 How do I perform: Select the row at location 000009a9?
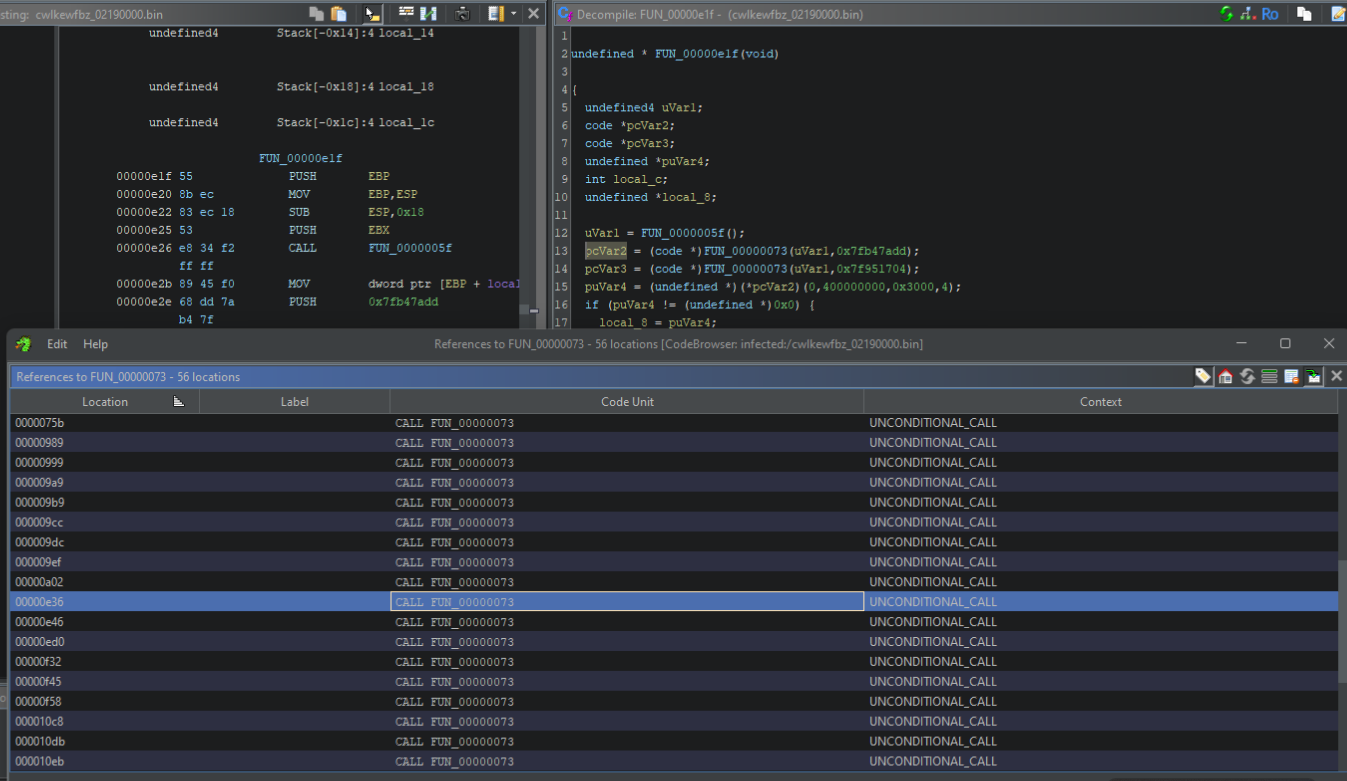[x=674, y=482]
